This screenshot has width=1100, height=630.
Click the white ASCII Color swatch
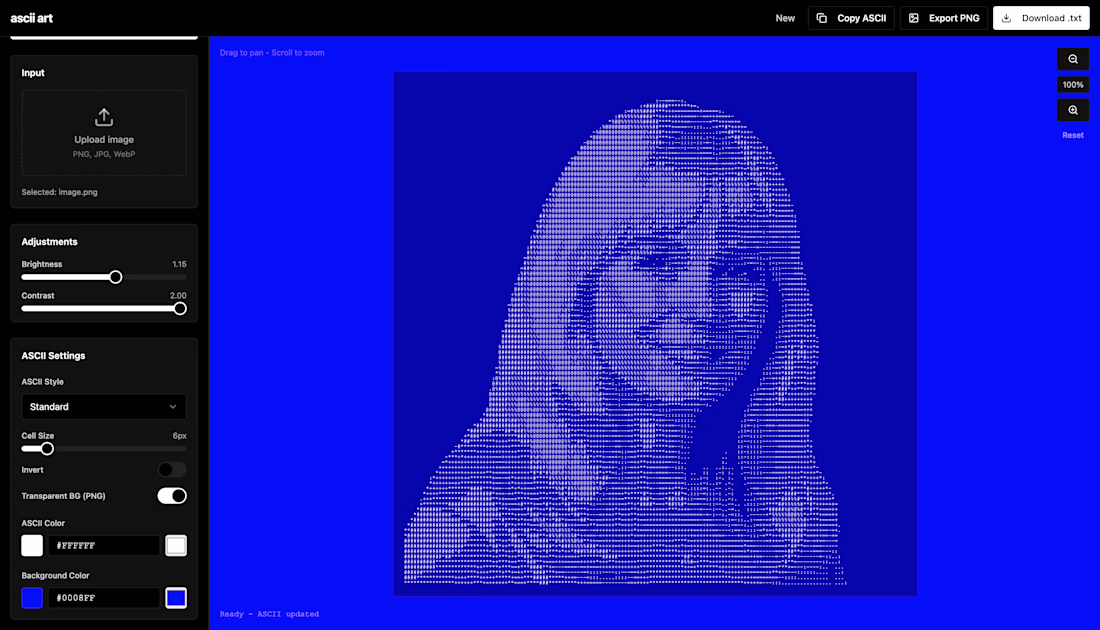pyautogui.click(x=32, y=545)
